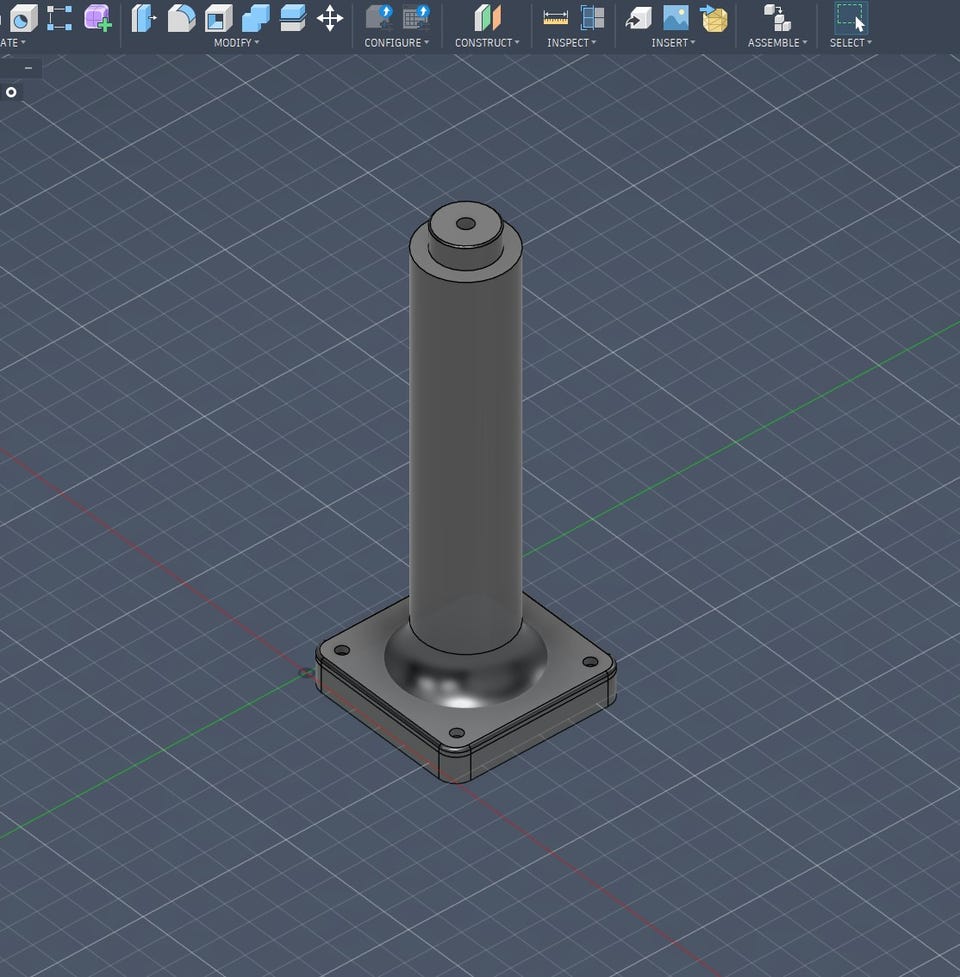Open the SELECT dropdown menu

tap(850, 42)
